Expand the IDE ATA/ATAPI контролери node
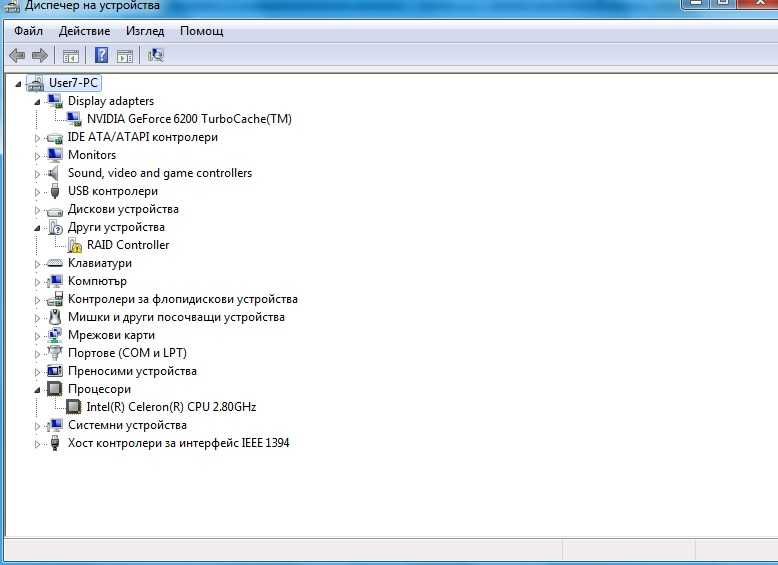The image size is (778, 565). (37, 138)
